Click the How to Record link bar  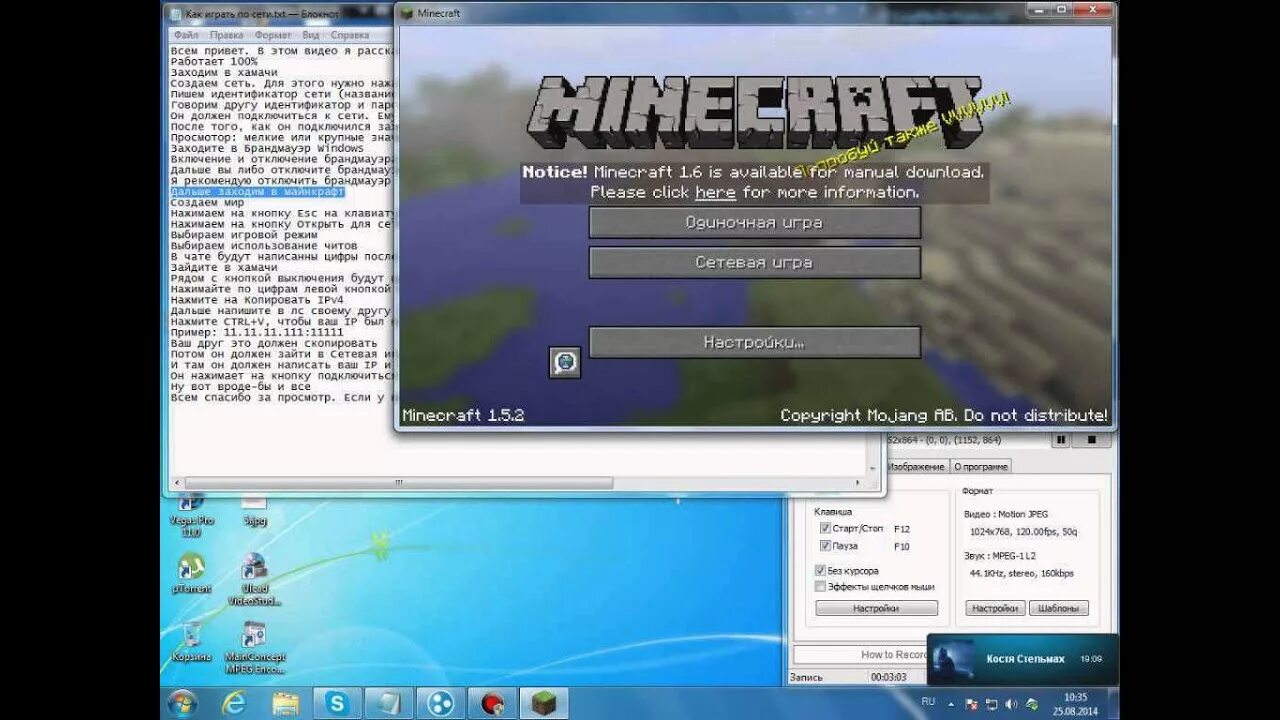click(860, 654)
